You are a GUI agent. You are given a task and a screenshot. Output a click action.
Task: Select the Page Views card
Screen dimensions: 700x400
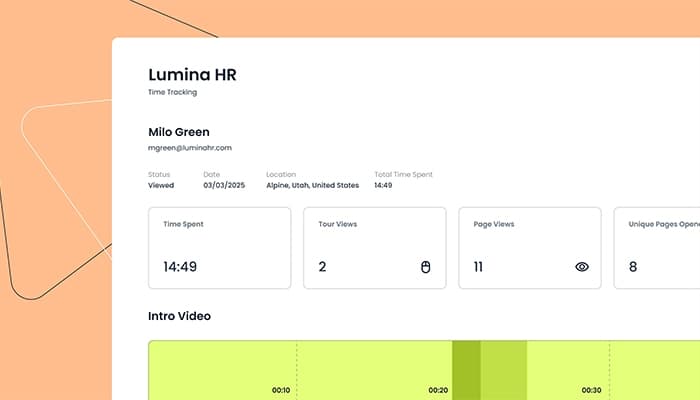pos(529,248)
